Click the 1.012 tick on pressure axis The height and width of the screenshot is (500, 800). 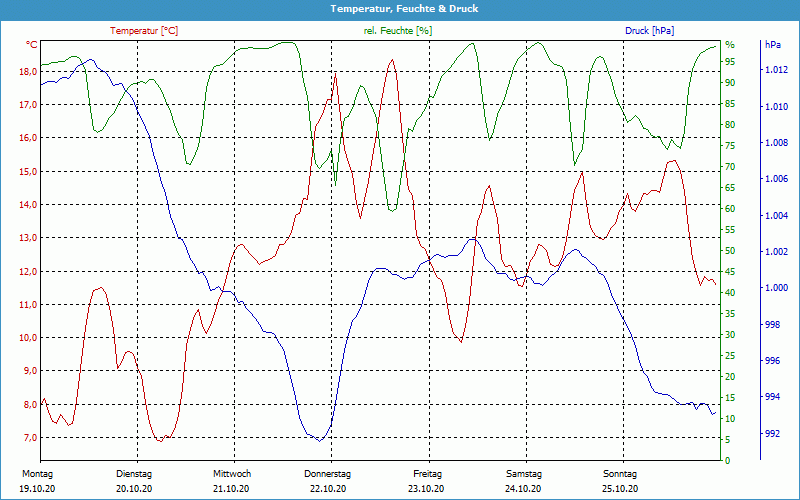(x=776, y=70)
